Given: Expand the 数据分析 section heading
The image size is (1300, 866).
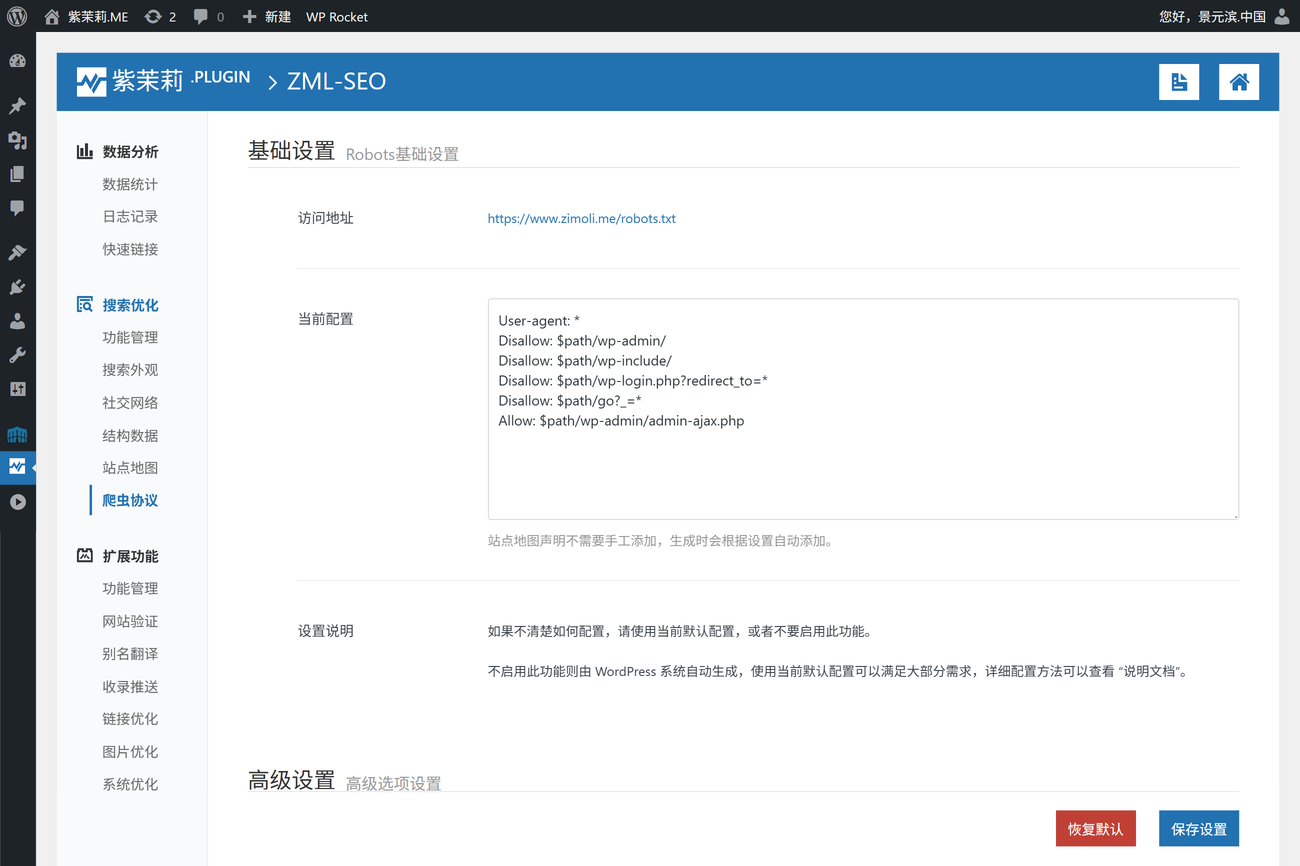Looking at the screenshot, I should tap(130, 152).
